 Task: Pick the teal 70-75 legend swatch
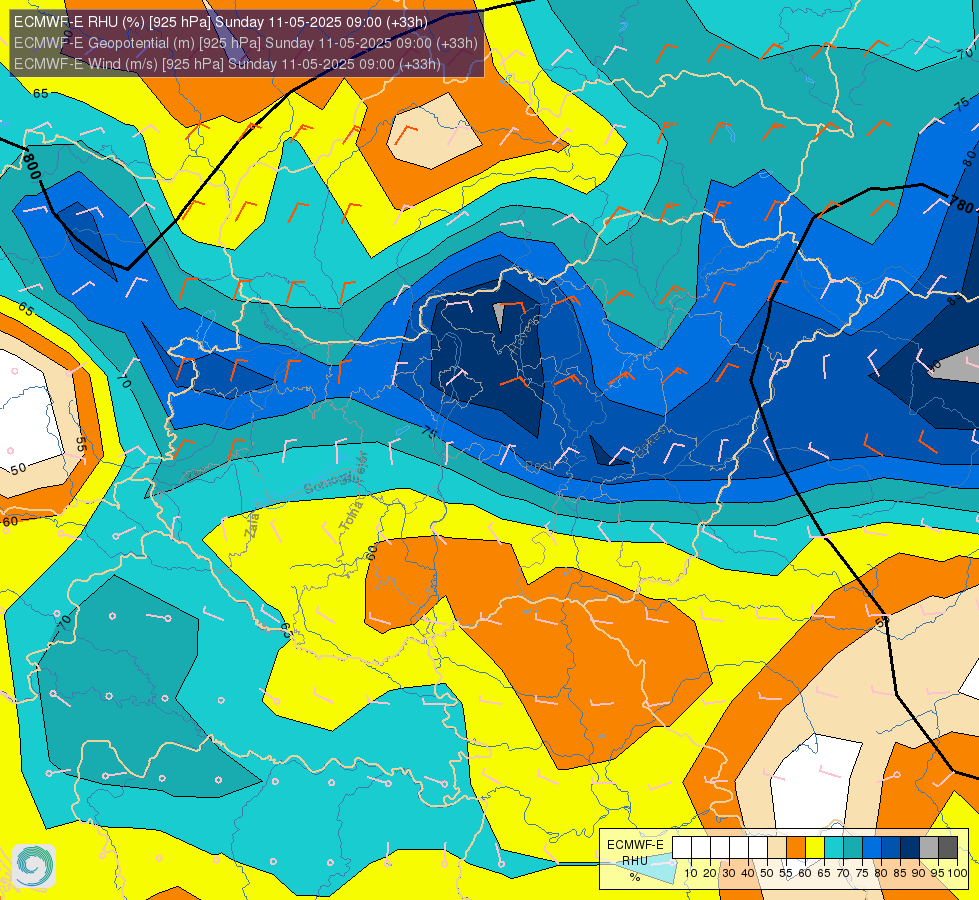pos(852,847)
